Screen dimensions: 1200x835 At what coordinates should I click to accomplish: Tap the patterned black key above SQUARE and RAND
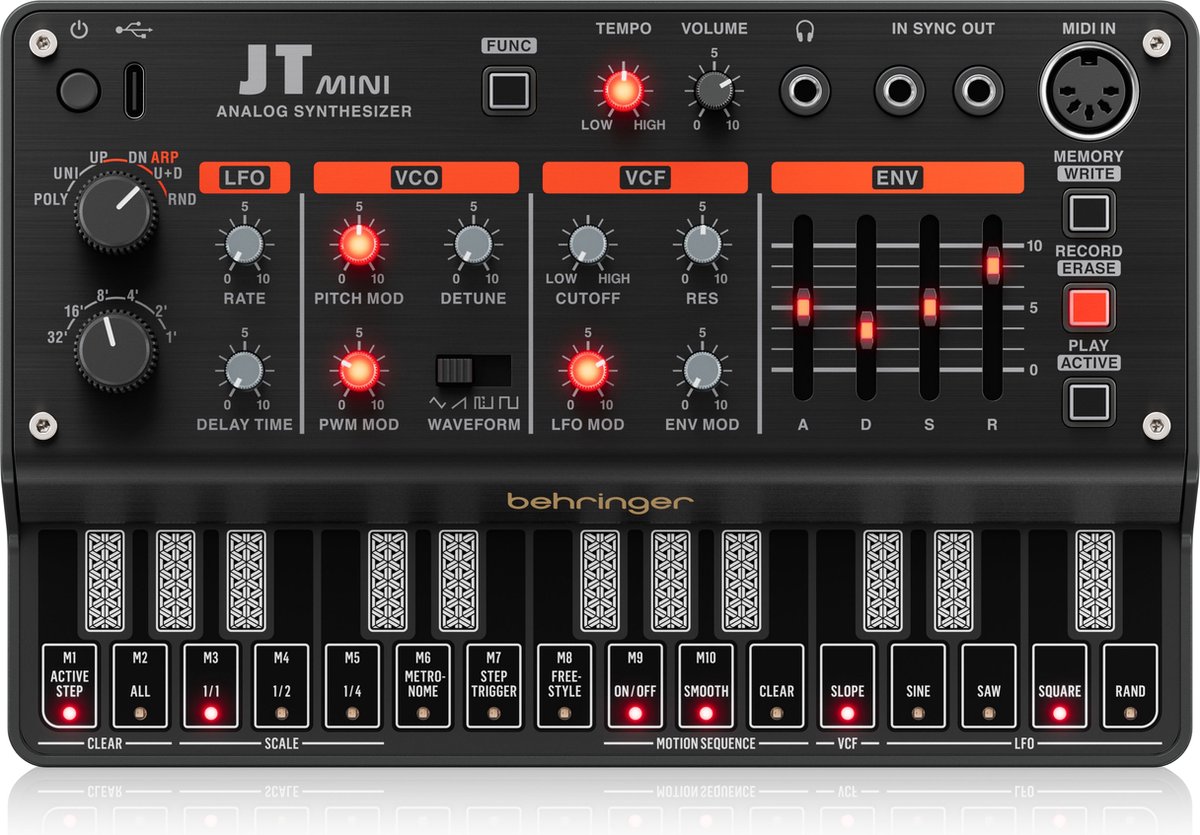(1095, 580)
